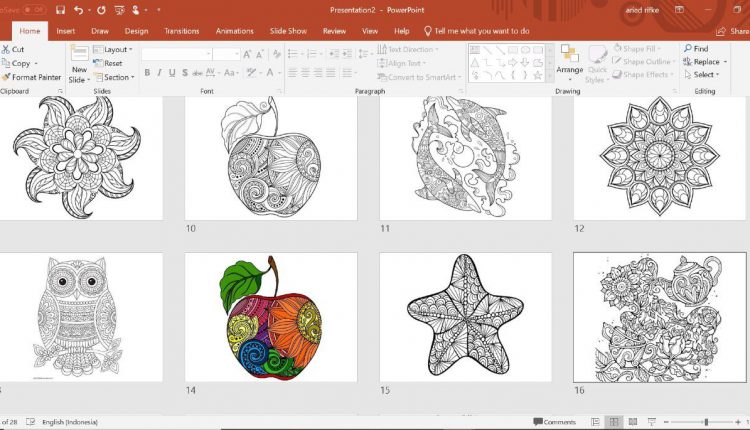Open the Section dropdown menu
Image resolution: width=750 pixels, height=430 pixels.
coord(116,77)
